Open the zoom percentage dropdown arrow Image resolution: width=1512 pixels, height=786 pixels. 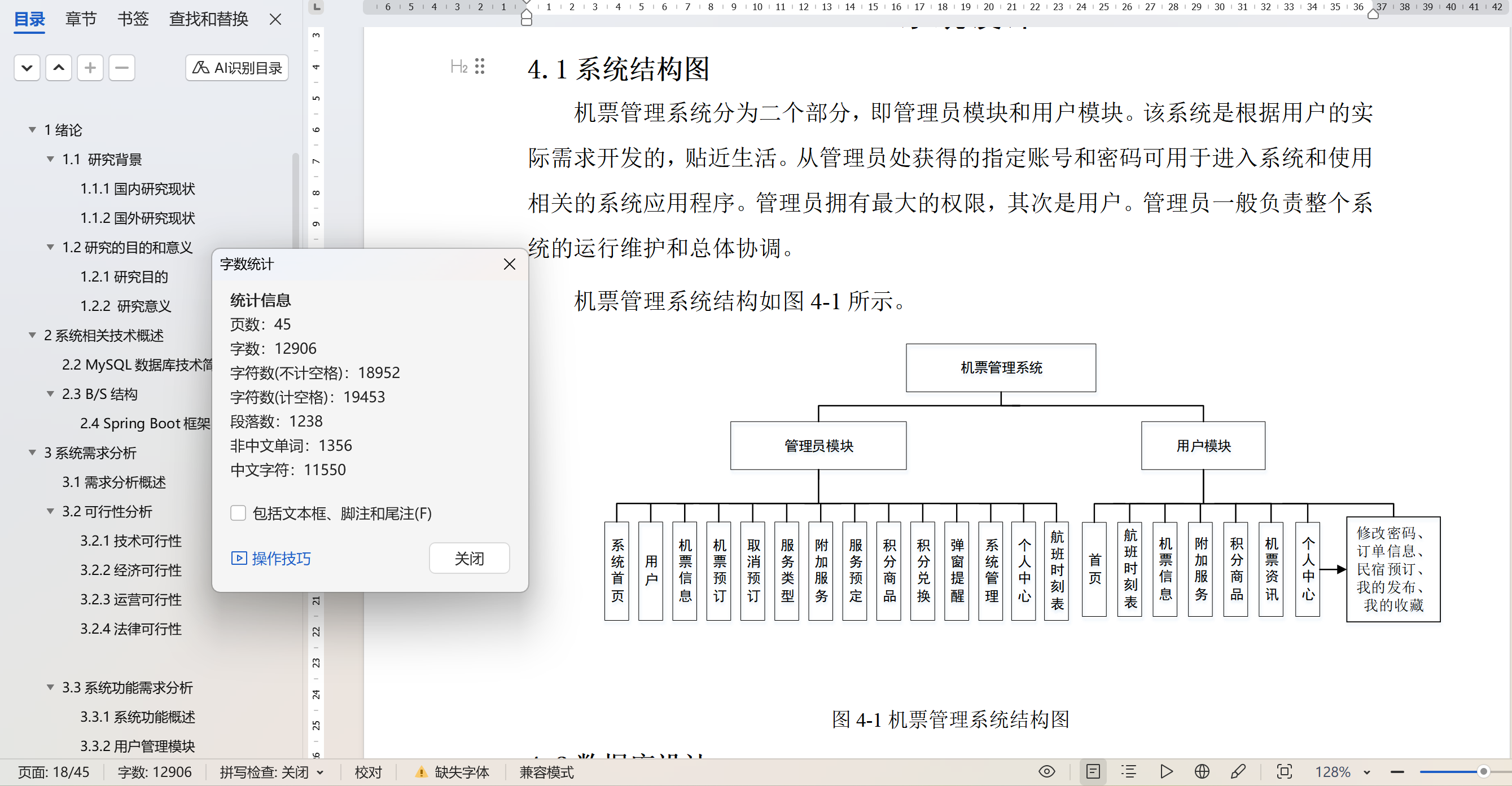(x=1367, y=772)
